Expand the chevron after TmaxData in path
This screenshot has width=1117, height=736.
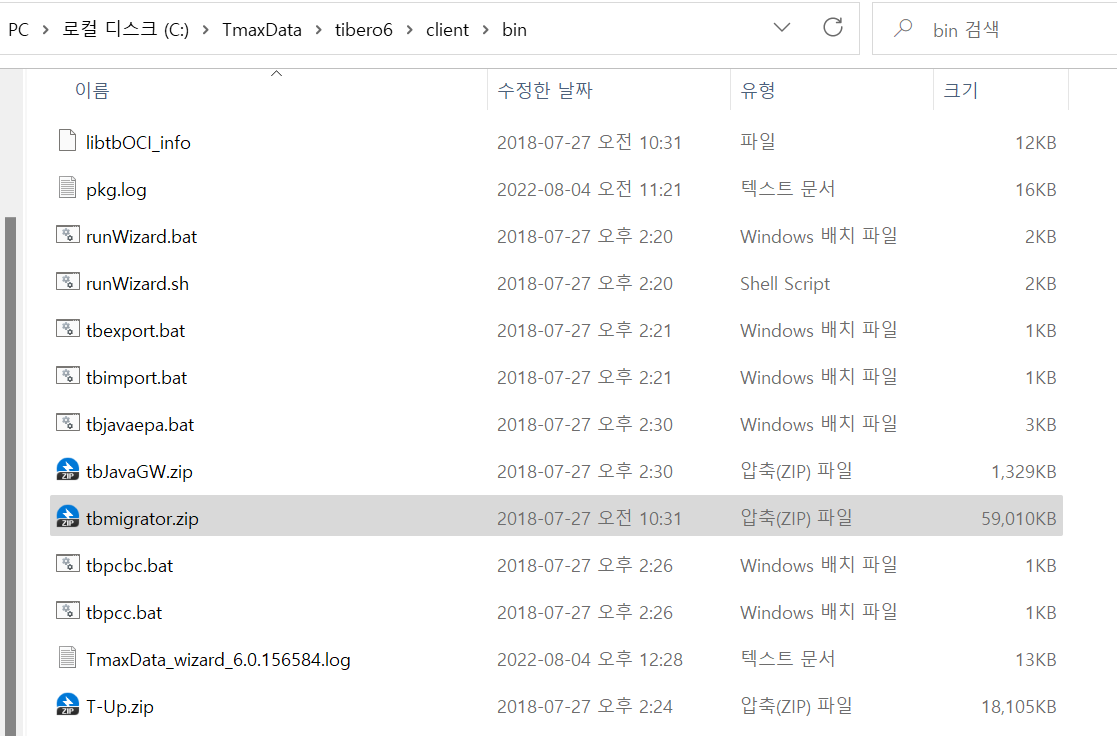tap(318, 30)
